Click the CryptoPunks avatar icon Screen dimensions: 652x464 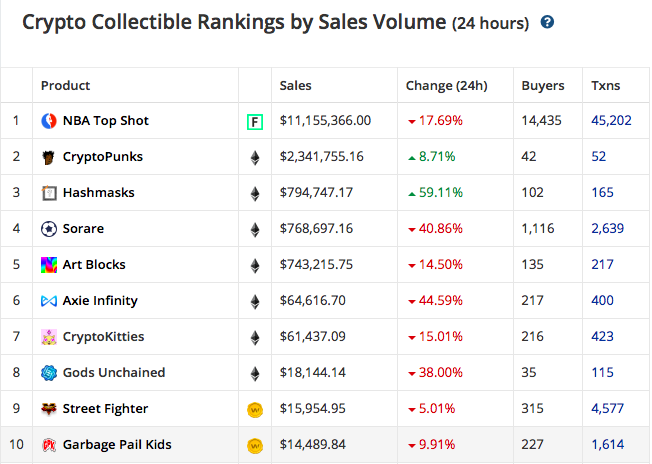[x=49, y=157]
